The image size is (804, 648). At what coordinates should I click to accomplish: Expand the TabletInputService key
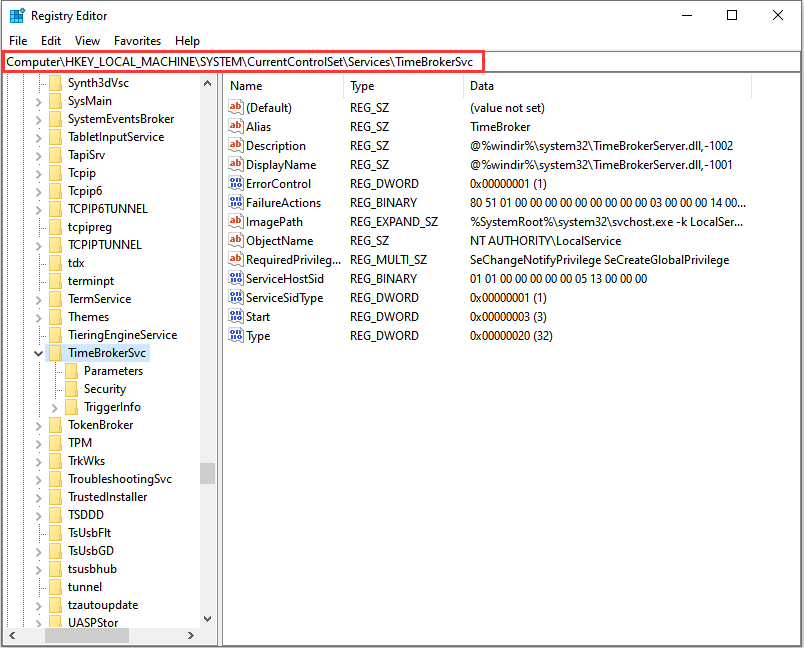click(x=38, y=137)
